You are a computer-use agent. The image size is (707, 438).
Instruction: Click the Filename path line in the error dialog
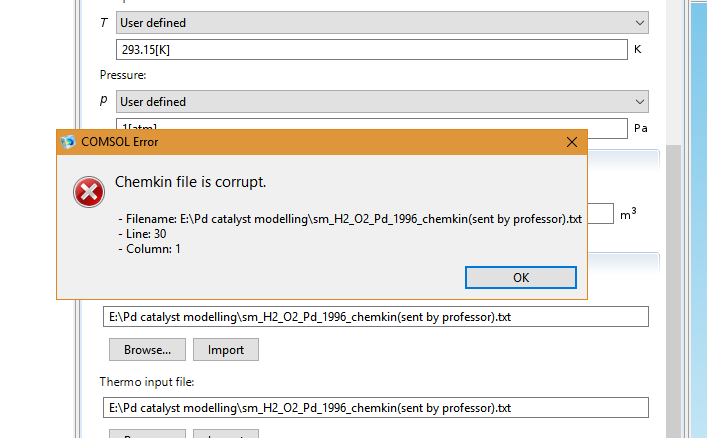[x=350, y=219]
